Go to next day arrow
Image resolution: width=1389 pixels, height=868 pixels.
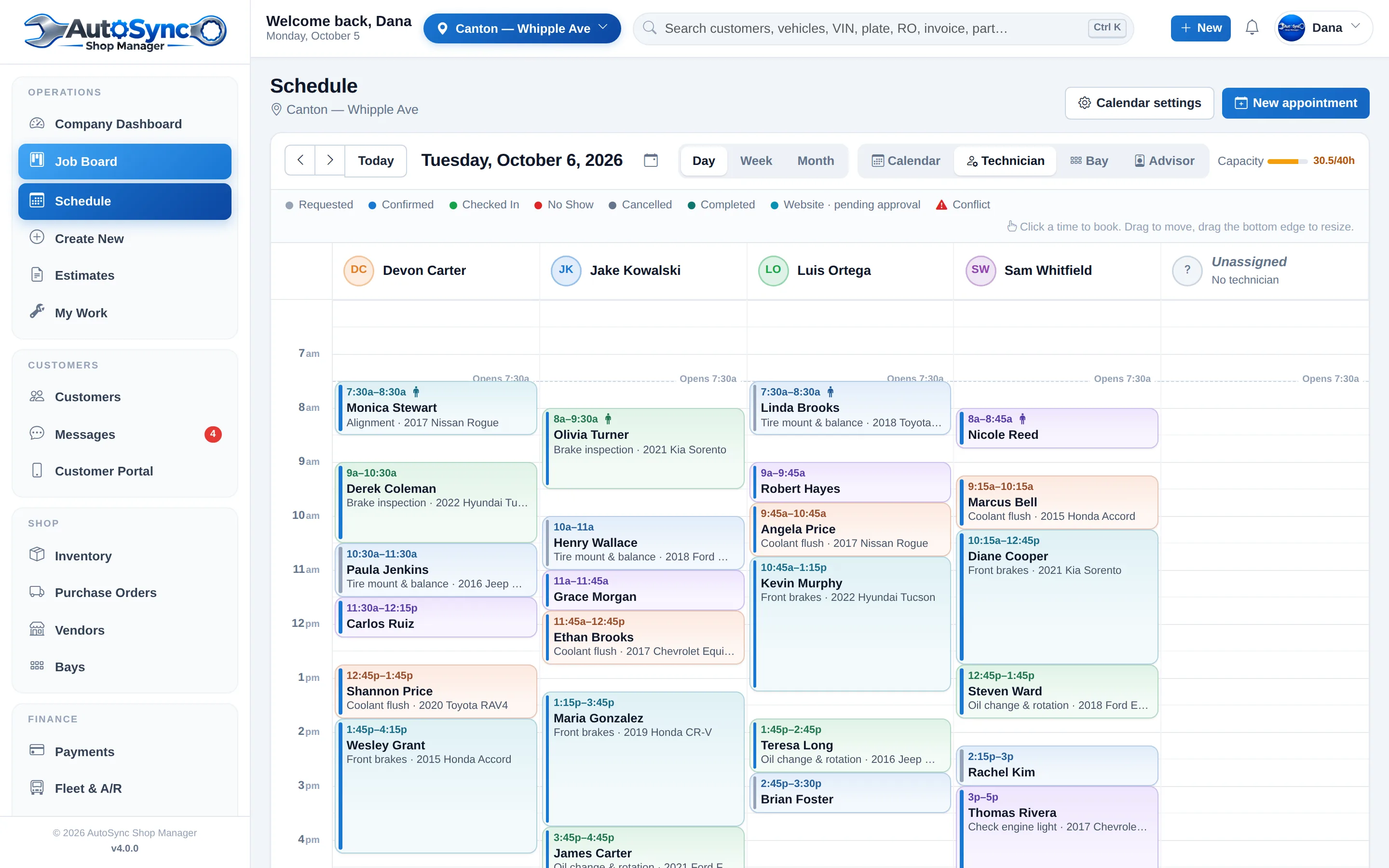pyautogui.click(x=330, y=160)
